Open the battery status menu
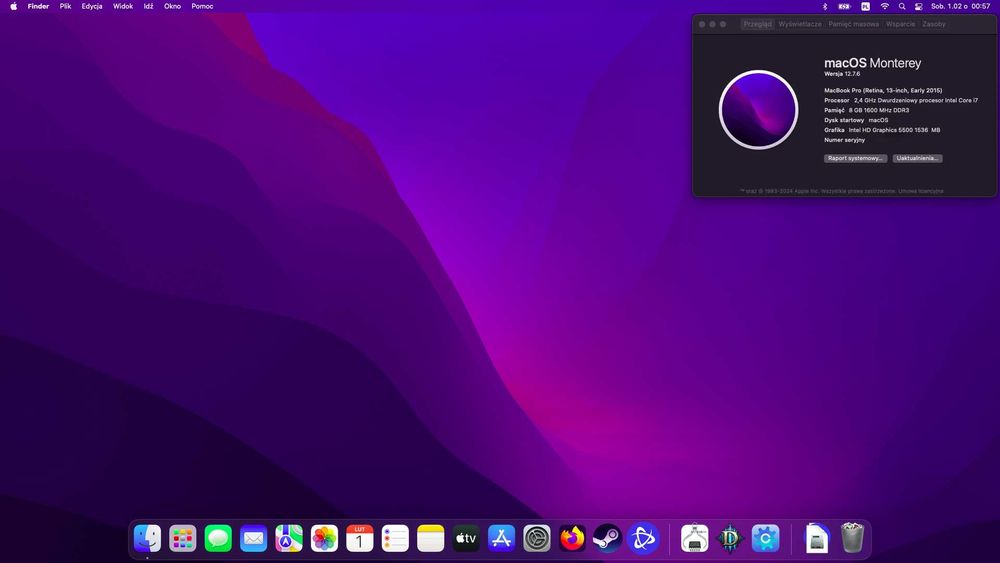 point(844,6)
